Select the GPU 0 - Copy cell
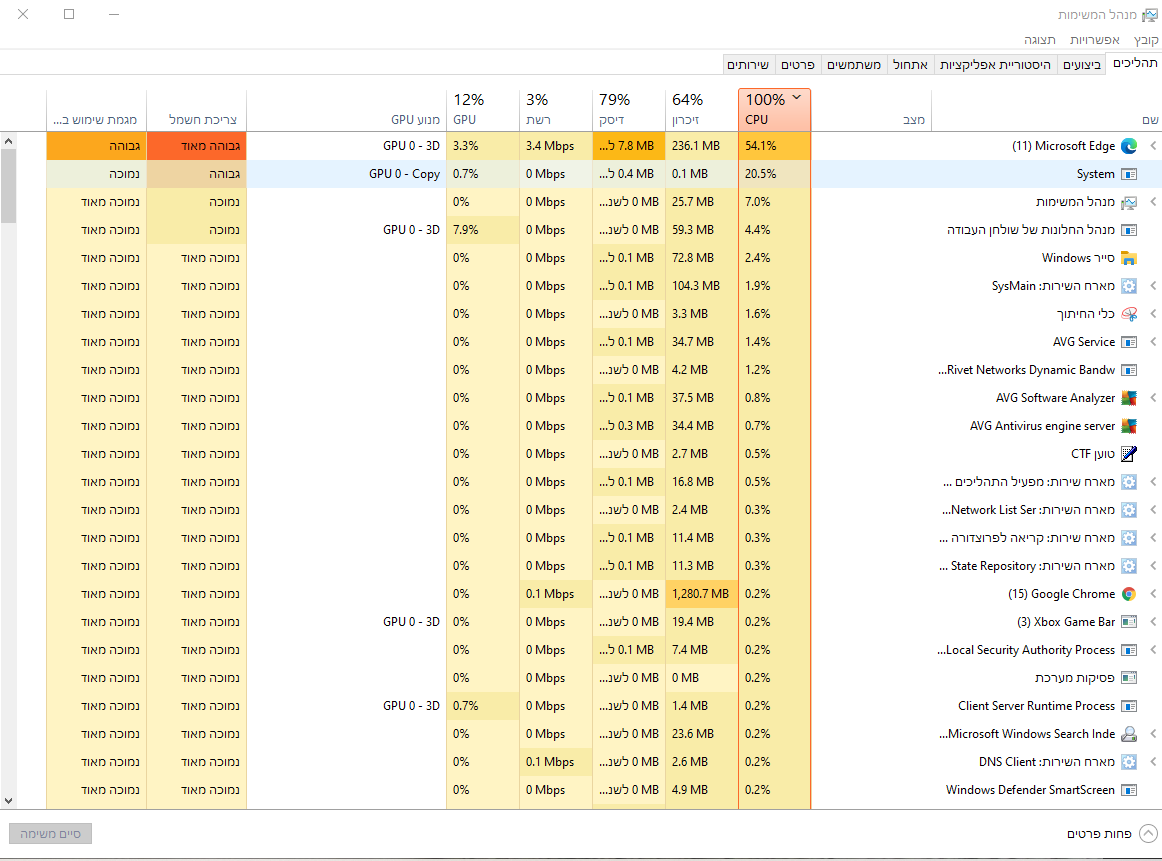This screenshot has width=1162, height=861. pyautogui.click(x=346, y=174)
